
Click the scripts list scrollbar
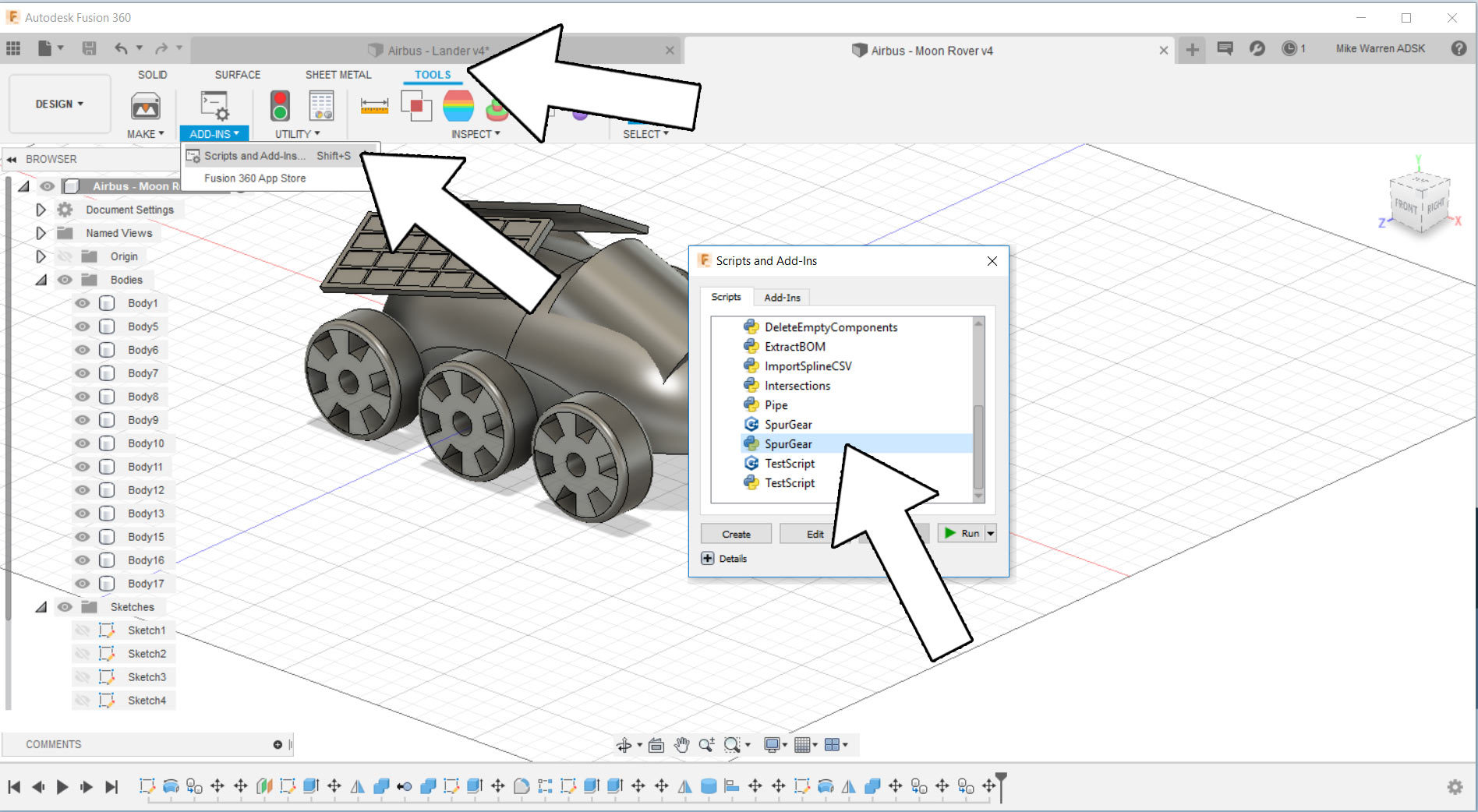click(x=978, y=447)
